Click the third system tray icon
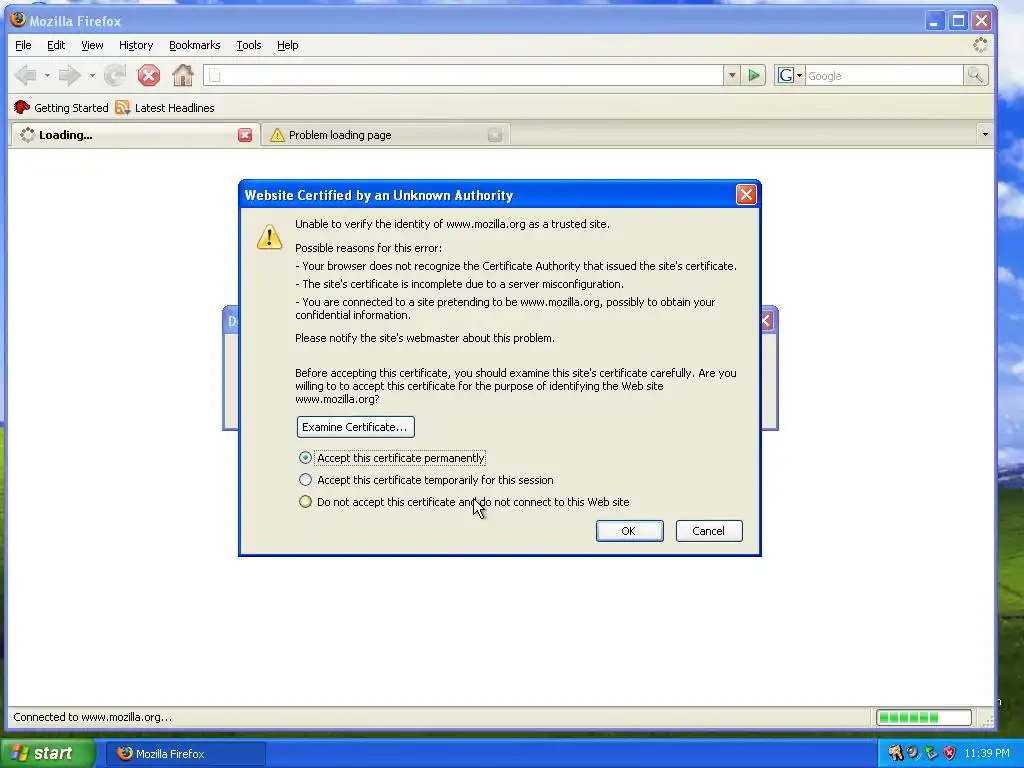The image size is (1024, 768). click(931, 754)
